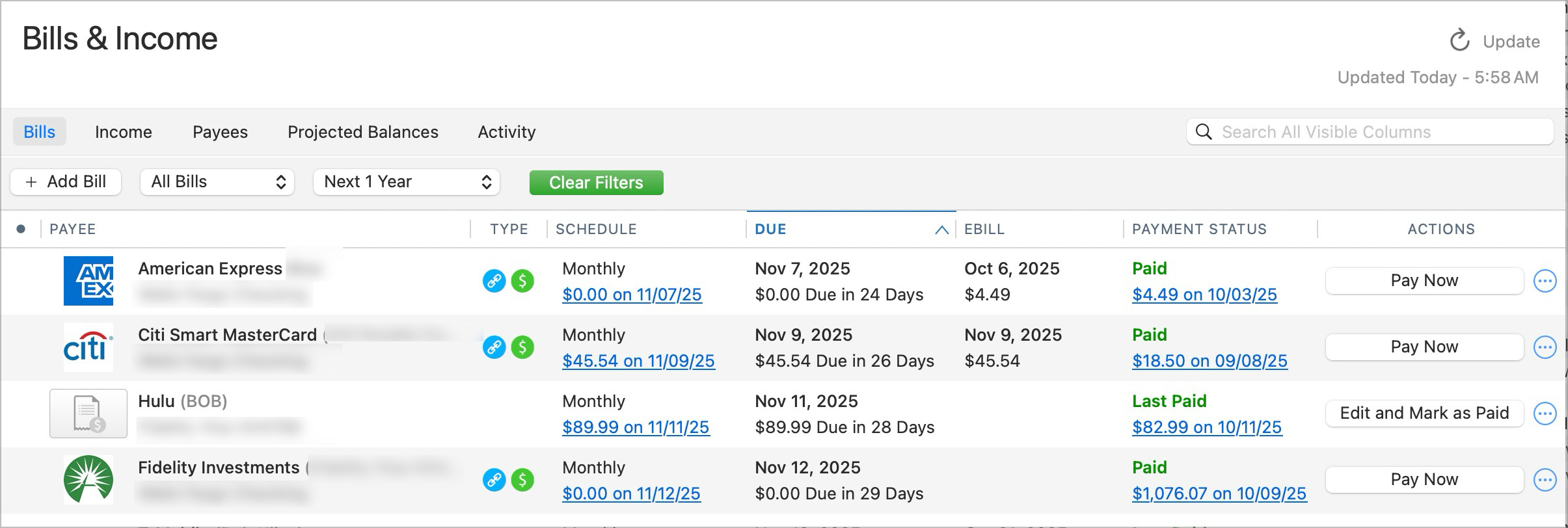Switch to the Projected Balances tab
This screenshot has width=1568, height=528.
click(363, 132)
